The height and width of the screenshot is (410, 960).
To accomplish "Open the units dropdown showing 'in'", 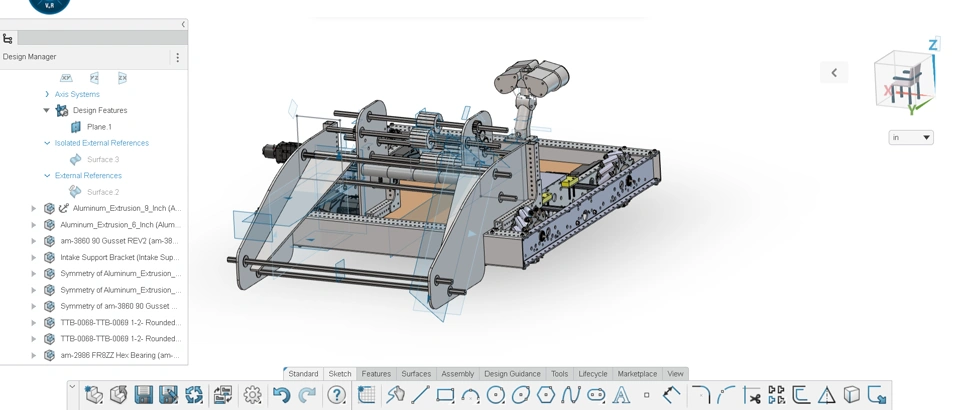I will 911,137.
